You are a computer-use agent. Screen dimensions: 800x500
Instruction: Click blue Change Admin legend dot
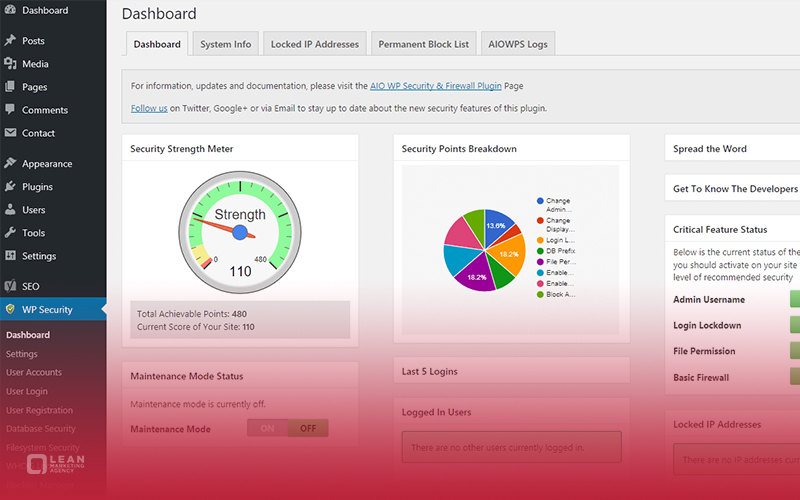coord(540,201)
